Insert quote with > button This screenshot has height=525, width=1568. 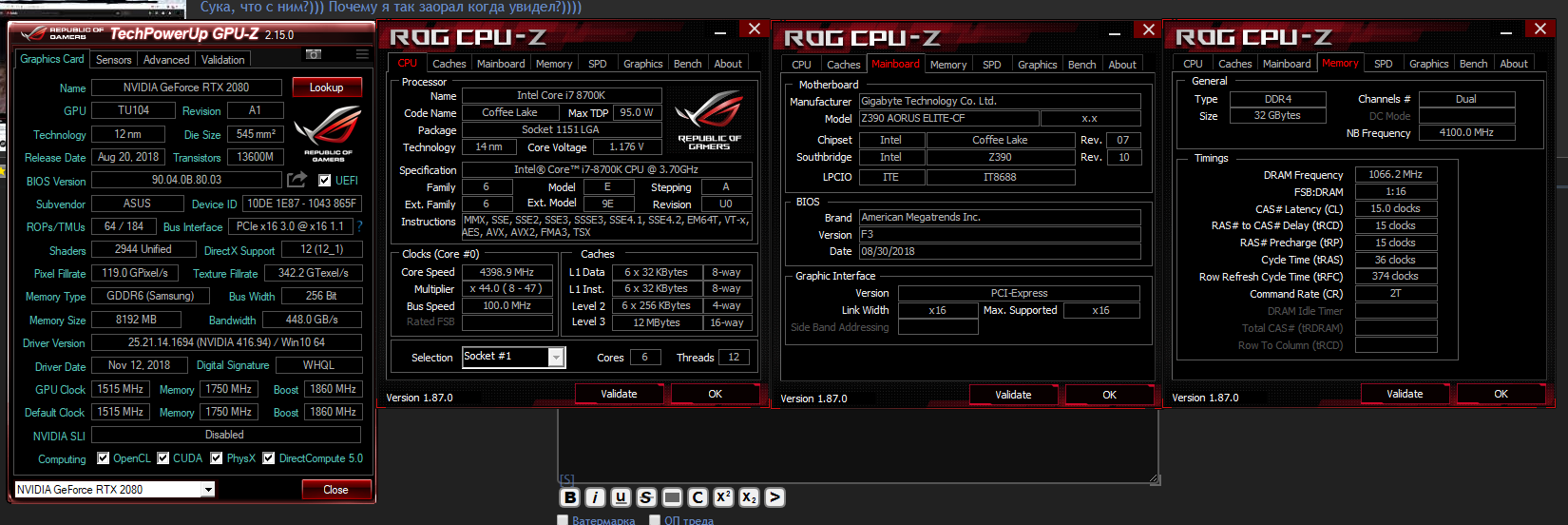click(x=774, y=496)
